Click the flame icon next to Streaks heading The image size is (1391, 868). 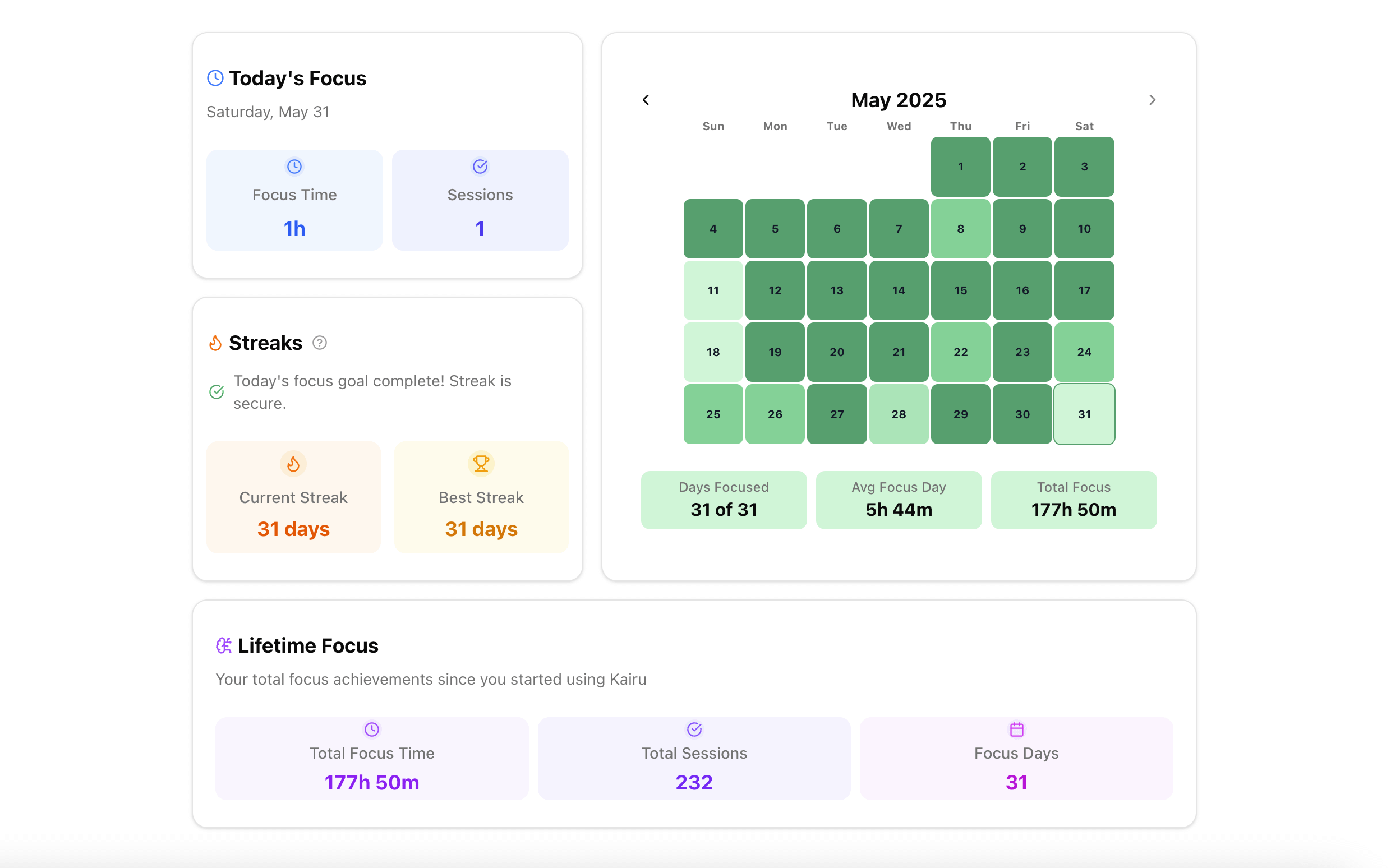[x=215, y=343]
